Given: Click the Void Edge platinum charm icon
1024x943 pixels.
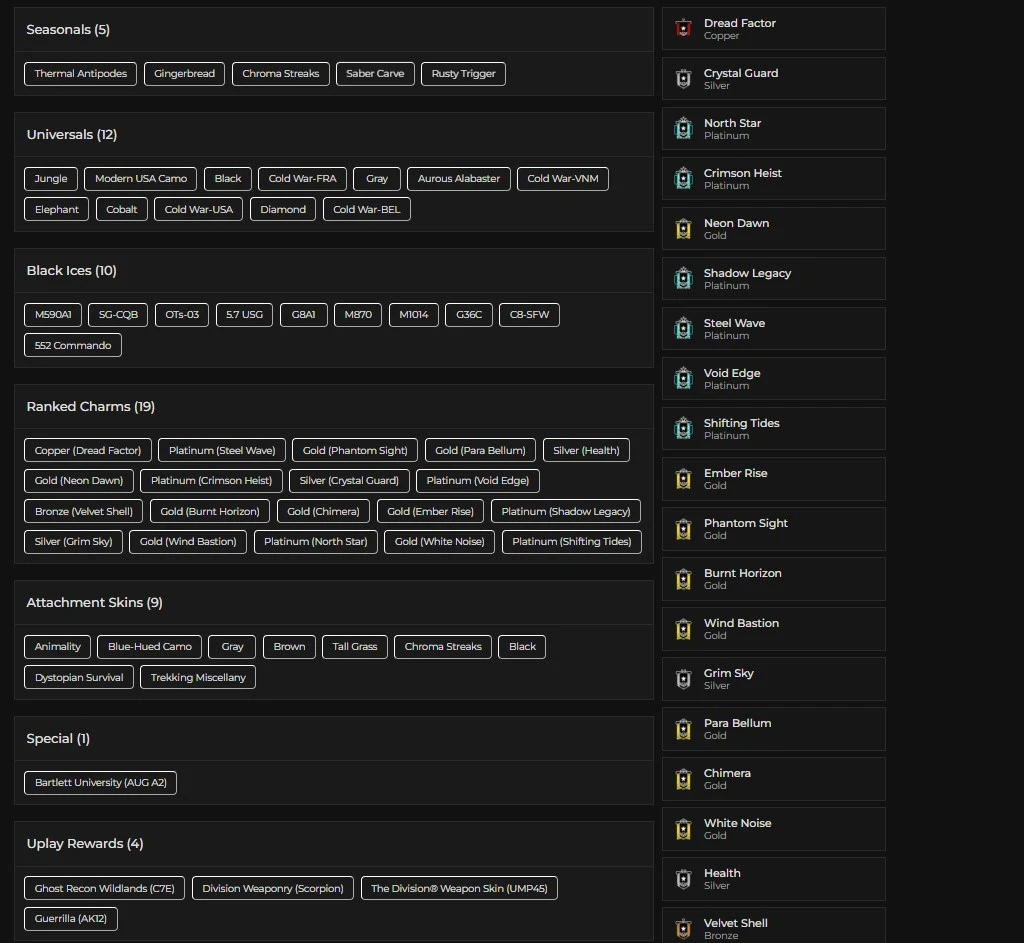Looking at the screenshot, I should coord(683,378).
